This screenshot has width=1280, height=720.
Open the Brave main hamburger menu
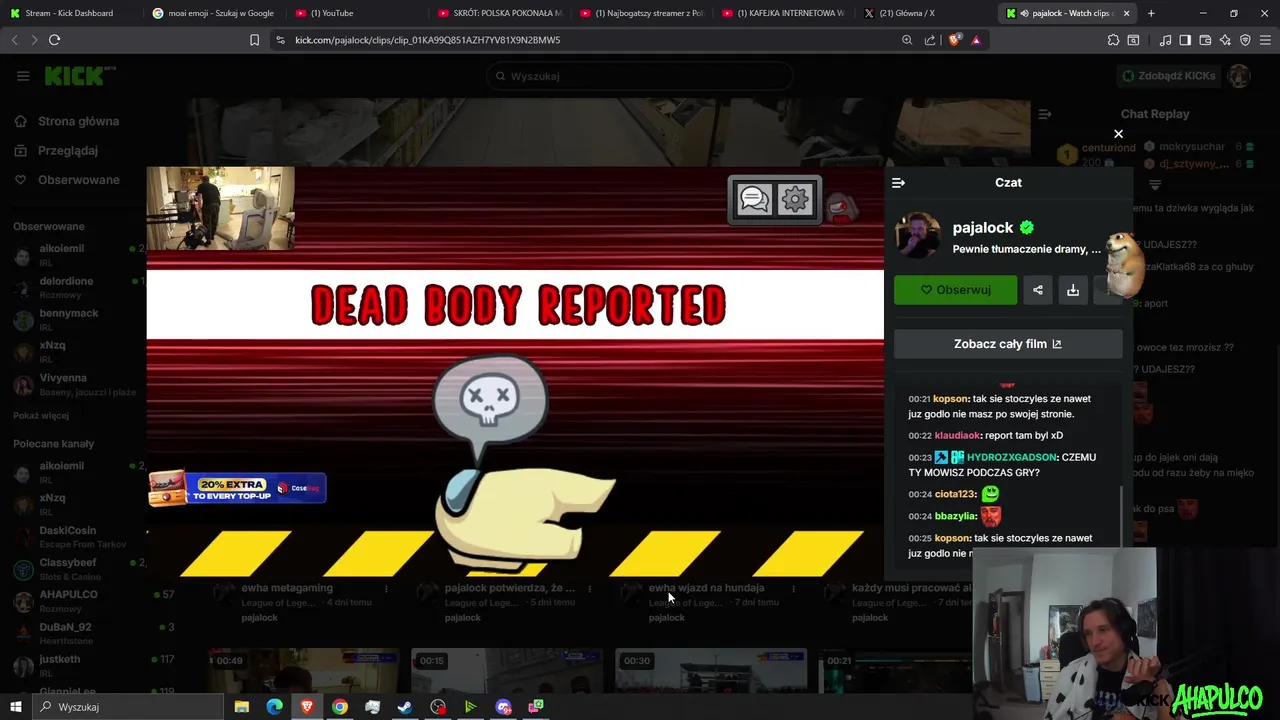tap(1265, 40)
